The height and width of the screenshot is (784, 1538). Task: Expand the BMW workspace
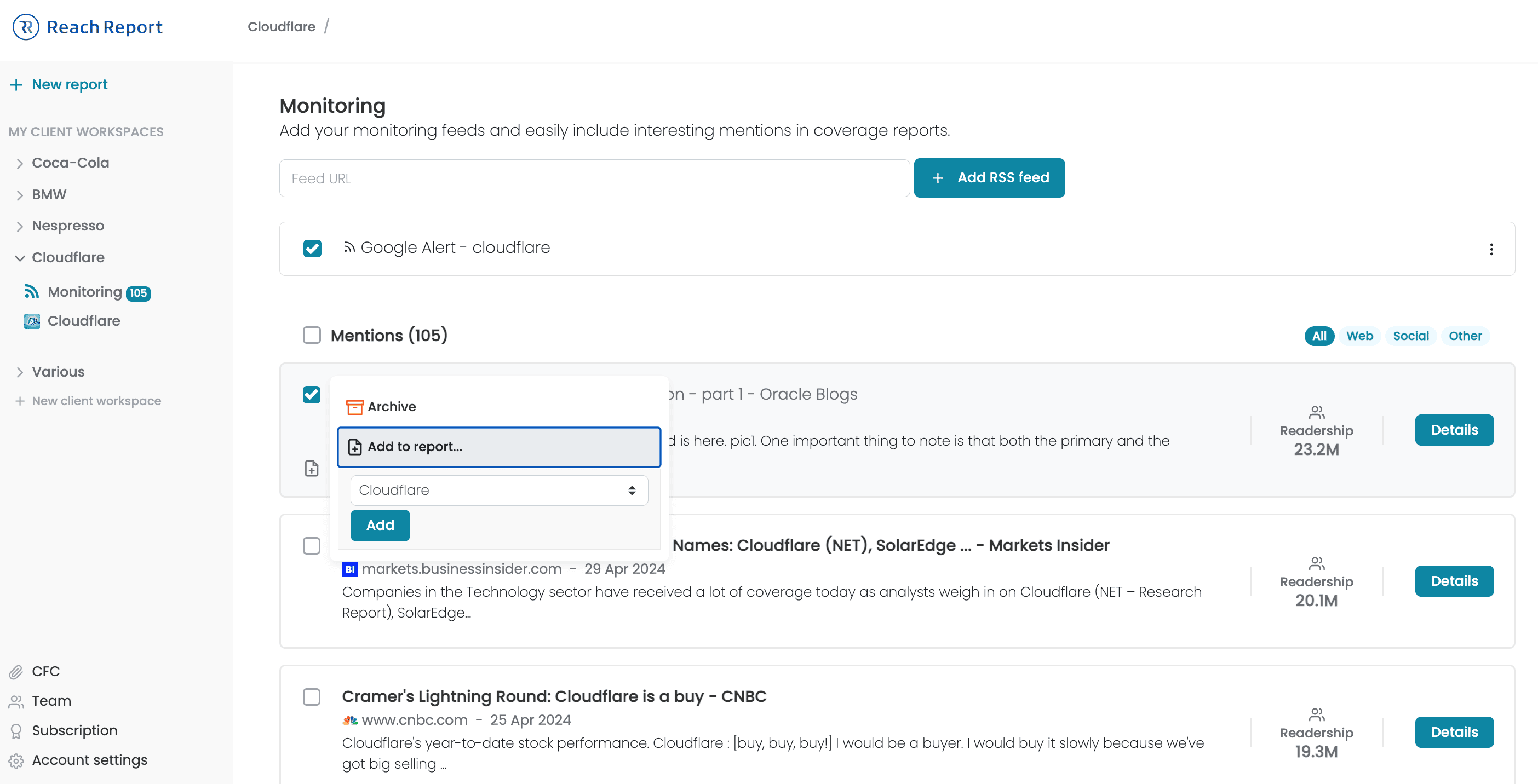point(20,195)
